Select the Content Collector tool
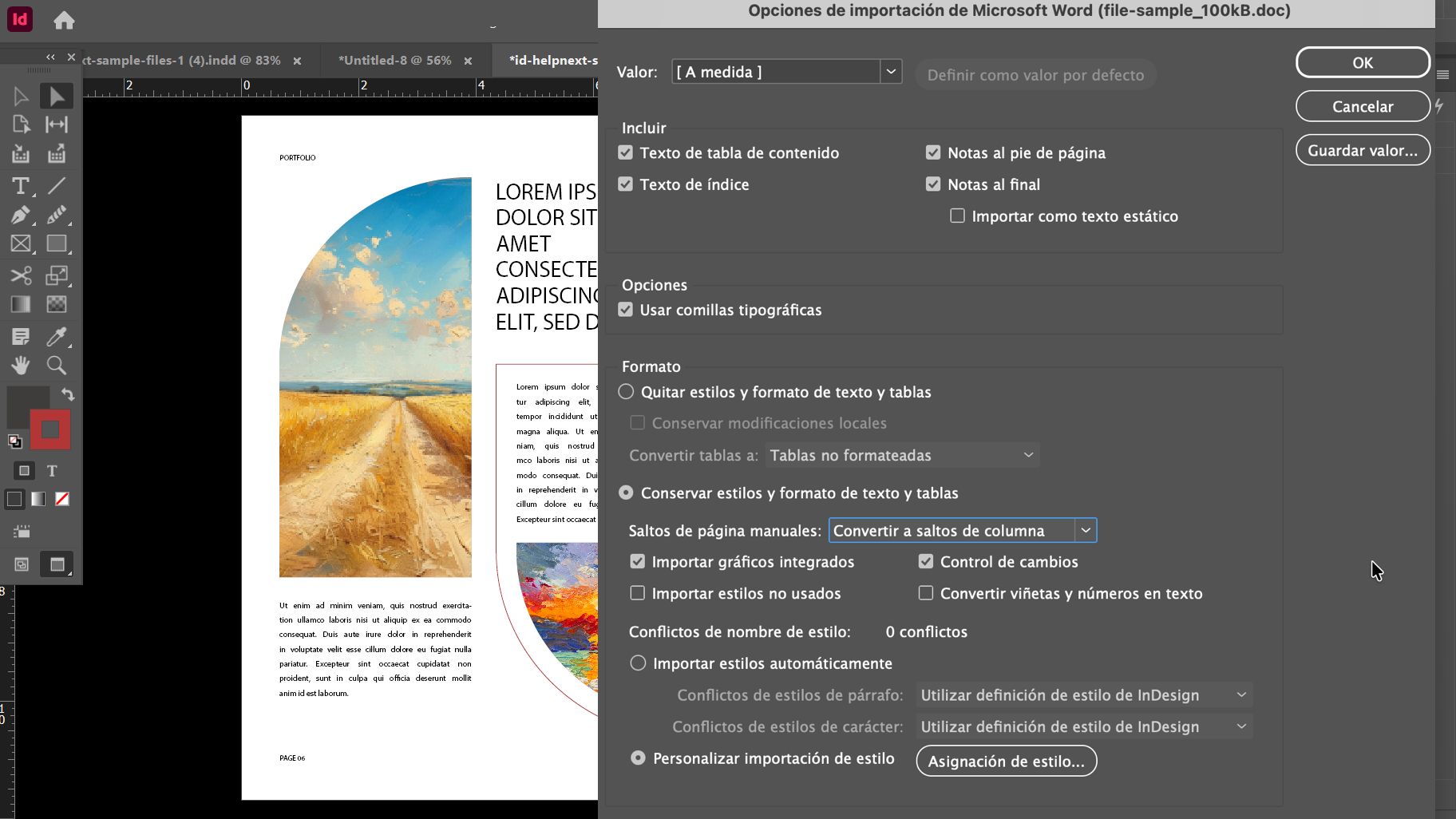This screenshot has width=1456, height=819. [21, 154]
